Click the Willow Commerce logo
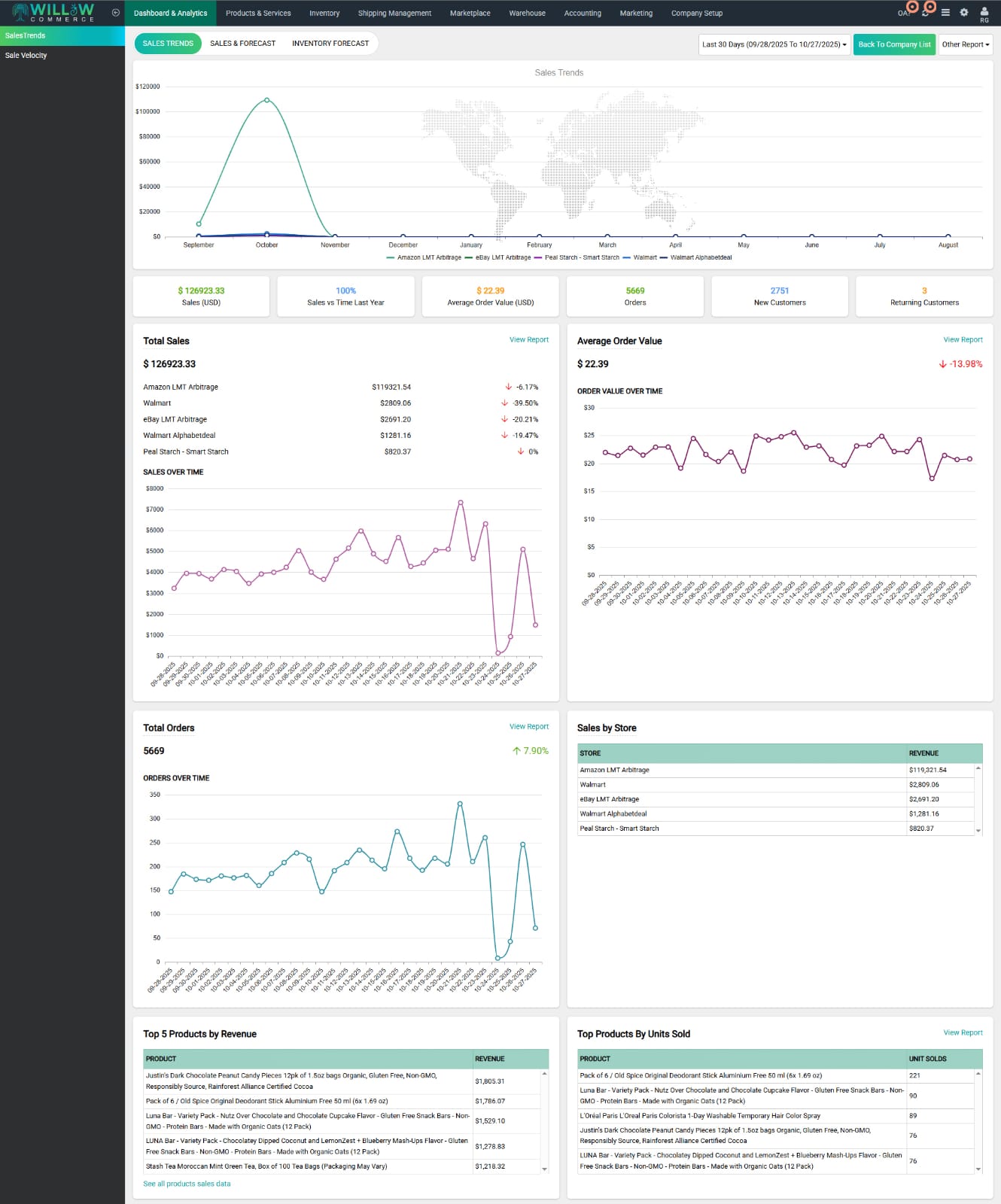 (x=53, y=13)
